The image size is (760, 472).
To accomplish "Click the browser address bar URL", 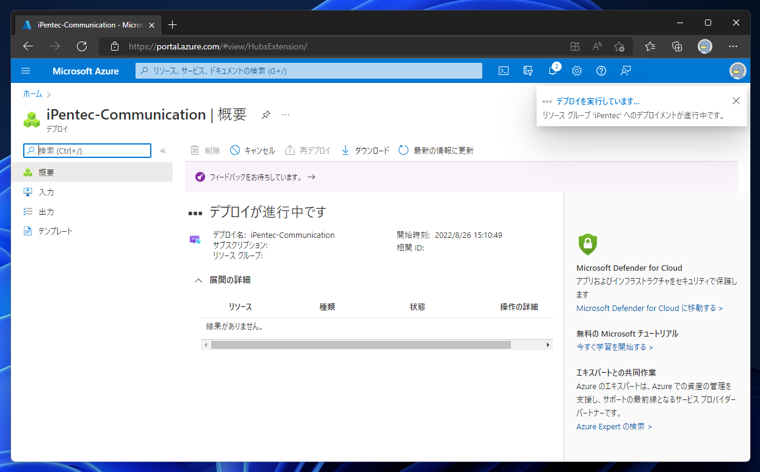I will click(218, 47).
